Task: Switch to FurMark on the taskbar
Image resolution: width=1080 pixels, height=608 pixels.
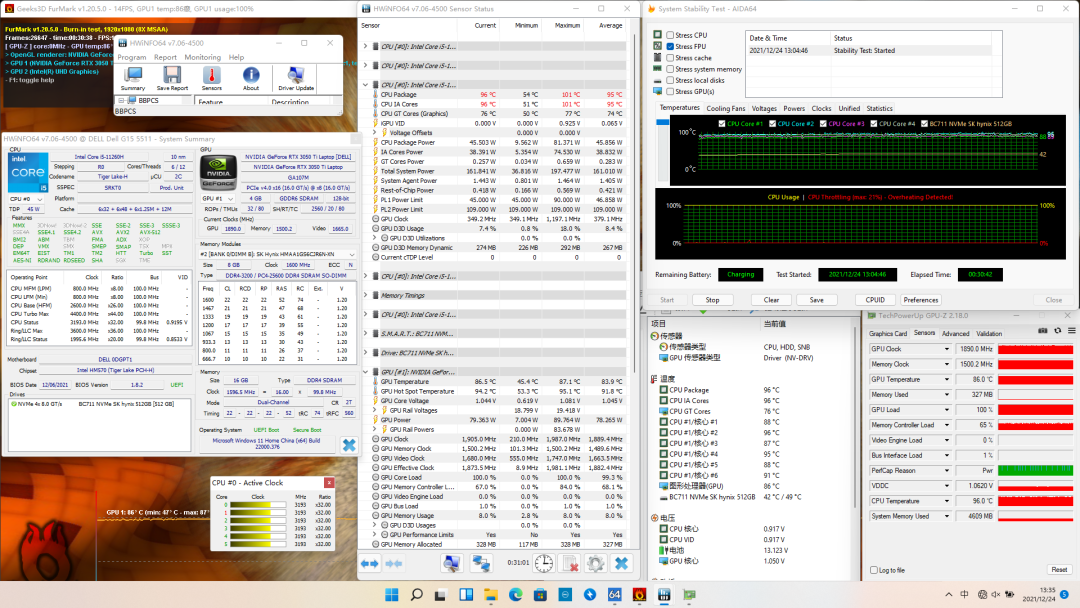Action: tap(639, 594)
